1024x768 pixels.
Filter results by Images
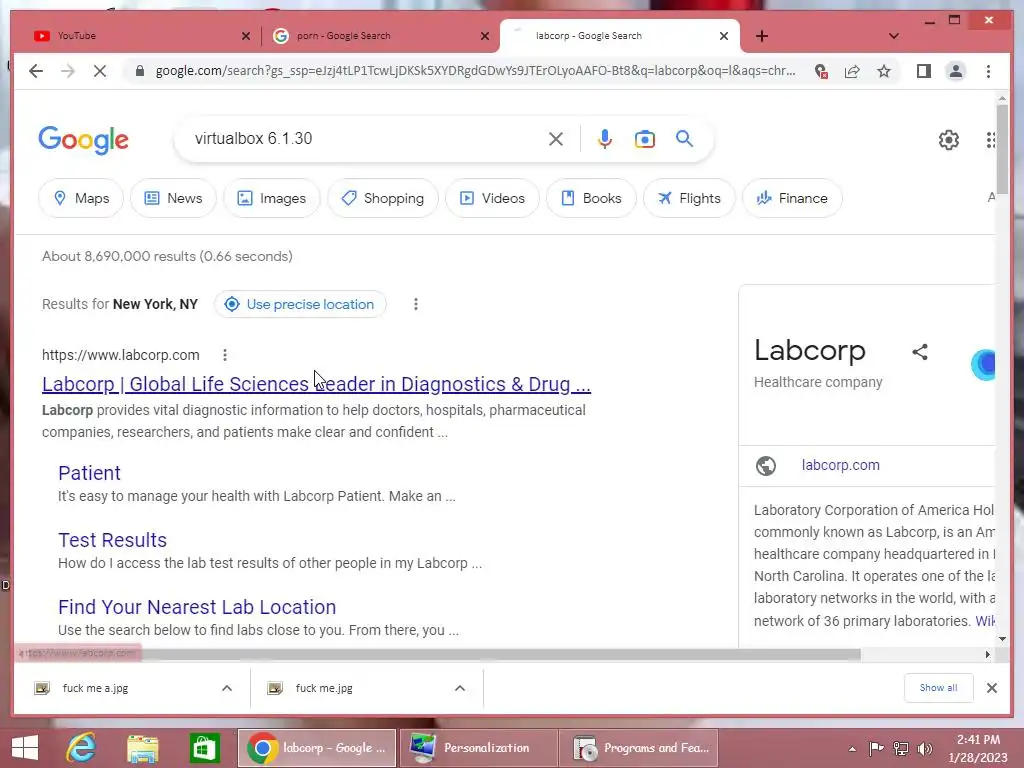[x=272, y=198]
